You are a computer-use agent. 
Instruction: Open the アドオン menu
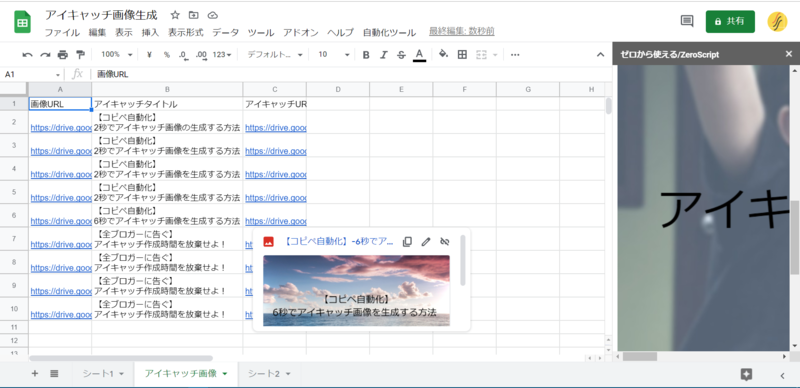click(301, 33)
